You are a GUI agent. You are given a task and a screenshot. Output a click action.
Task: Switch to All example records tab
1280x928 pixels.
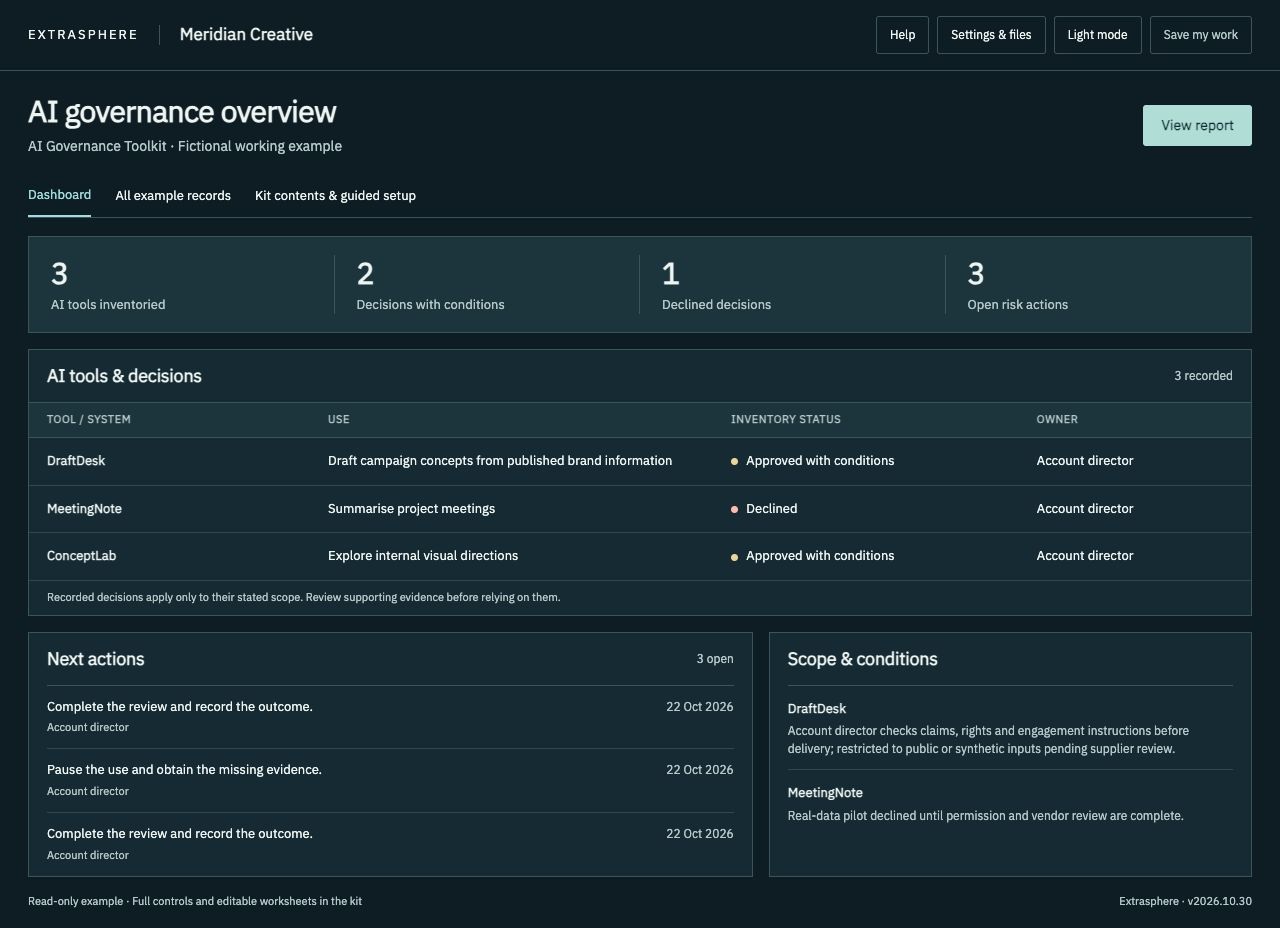point(173,196)
